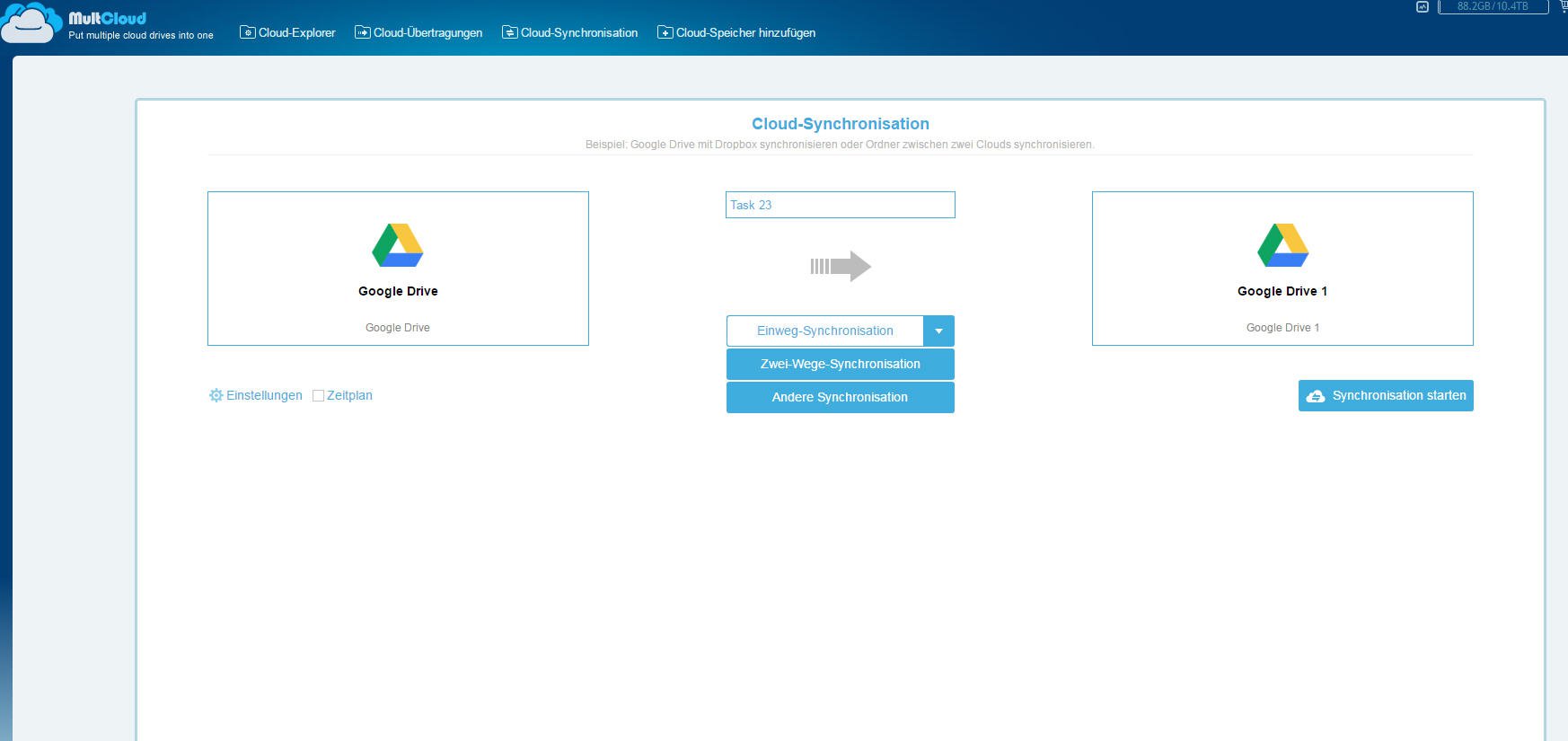The image size is (1568, 741).
Task: Go to Cloud-Übertragungen
Action: click(x=418, y=32)
